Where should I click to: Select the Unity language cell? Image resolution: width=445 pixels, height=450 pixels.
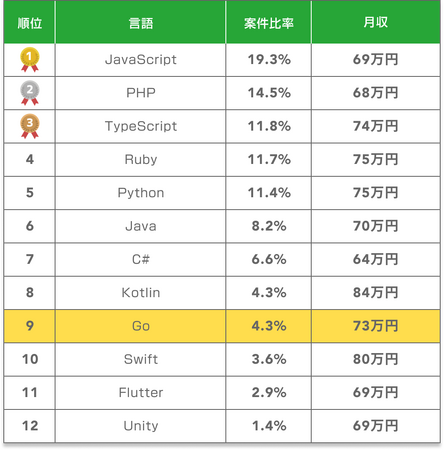pos(141,426)
